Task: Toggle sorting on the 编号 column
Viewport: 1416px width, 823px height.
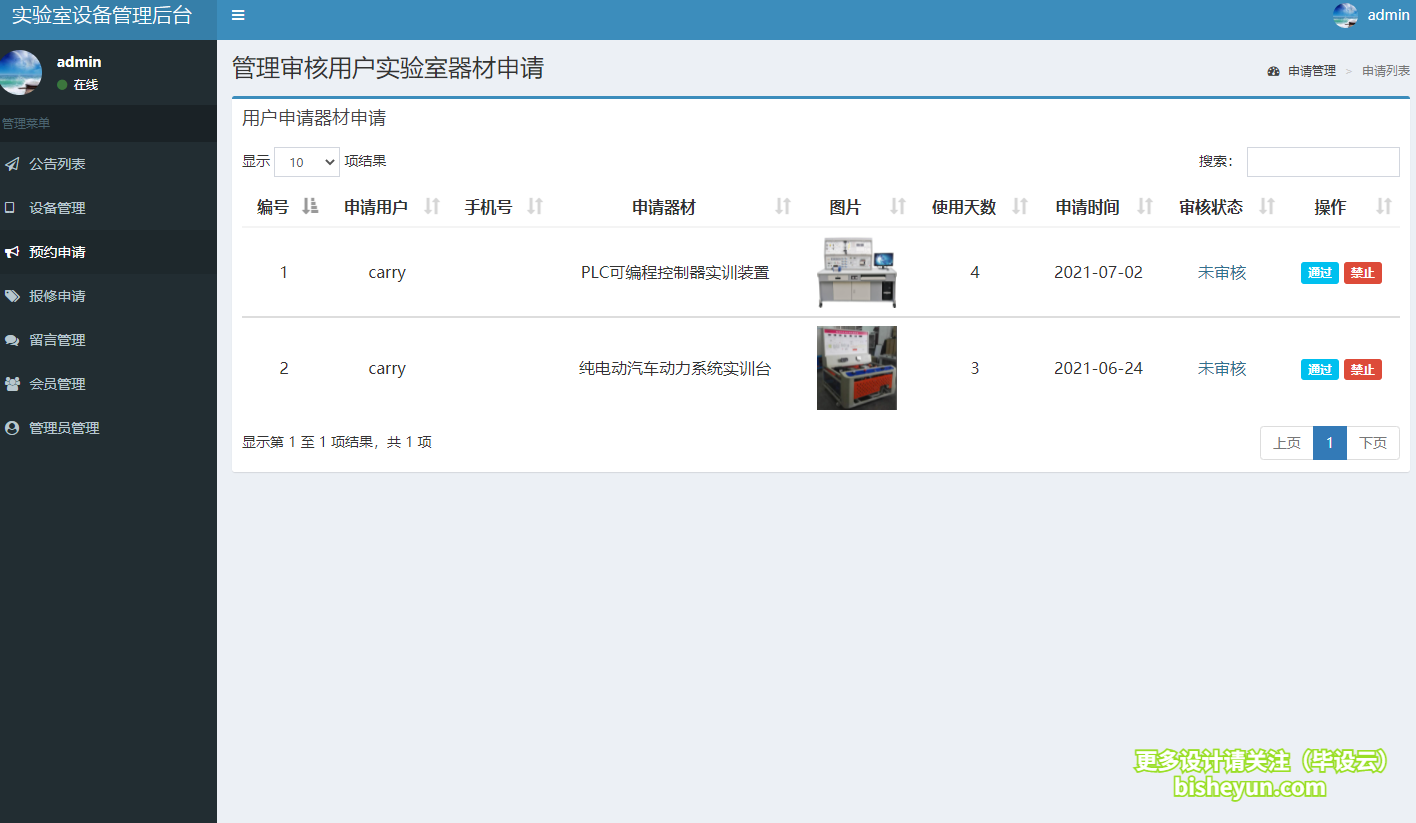Action: 310,206
